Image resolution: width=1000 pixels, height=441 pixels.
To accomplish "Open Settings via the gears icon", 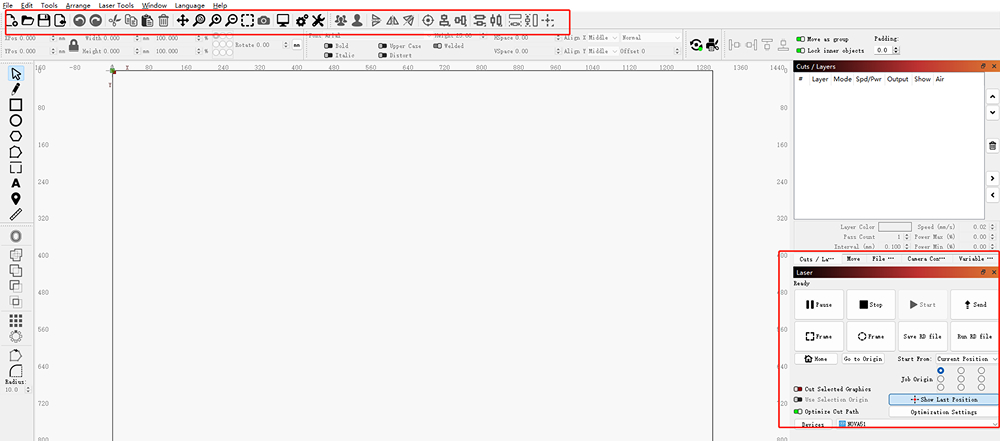I will 302,21.
